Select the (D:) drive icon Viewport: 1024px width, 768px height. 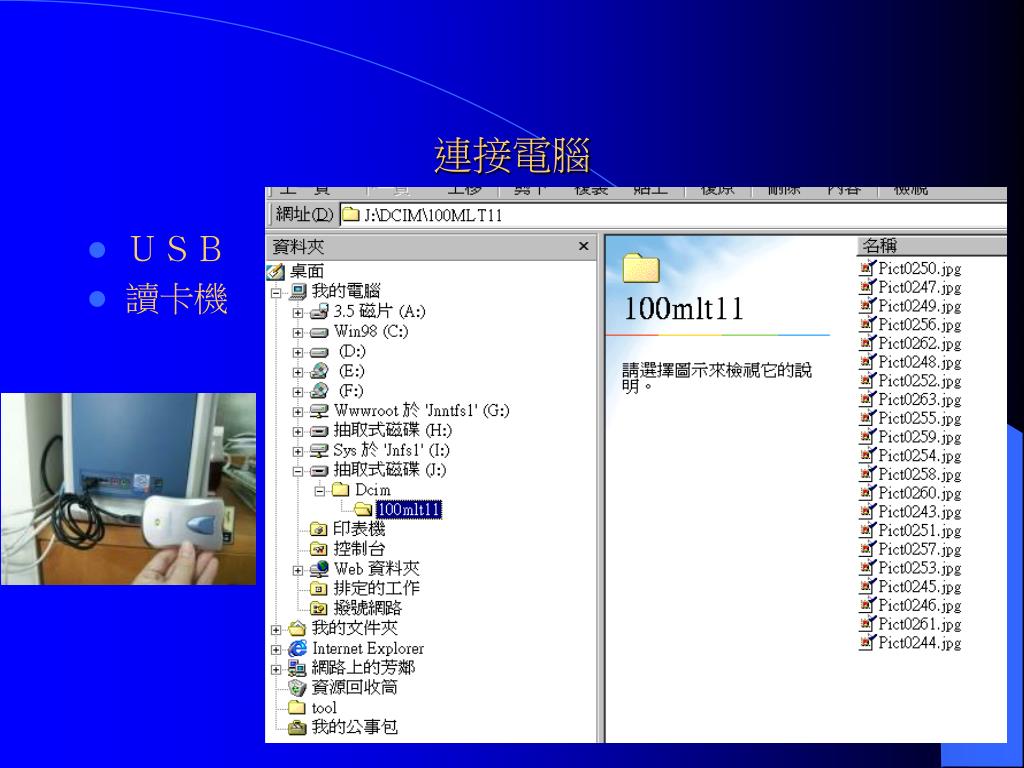tap(319, 352)
